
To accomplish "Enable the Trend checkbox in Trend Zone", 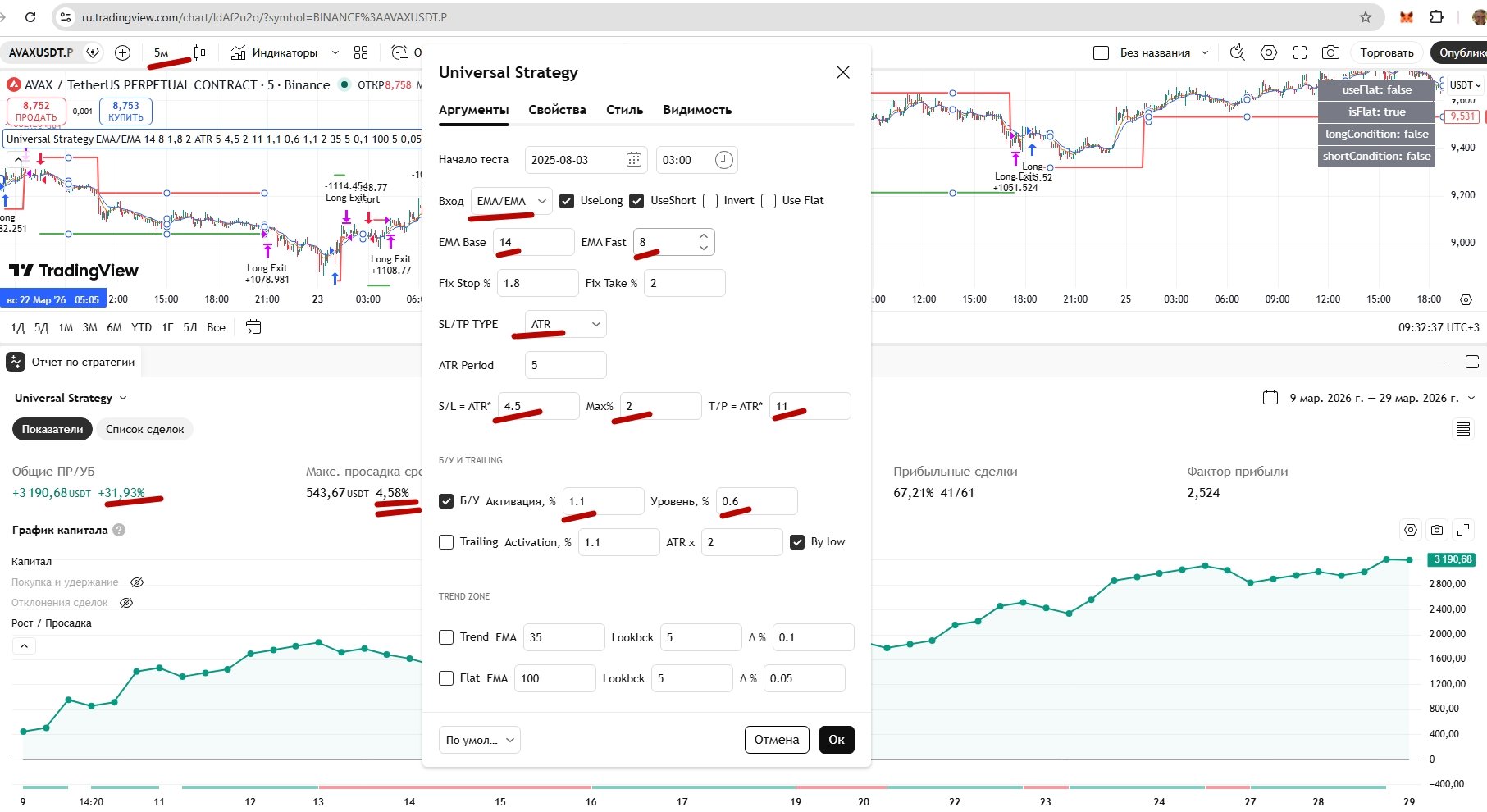I will click(446, 637).
